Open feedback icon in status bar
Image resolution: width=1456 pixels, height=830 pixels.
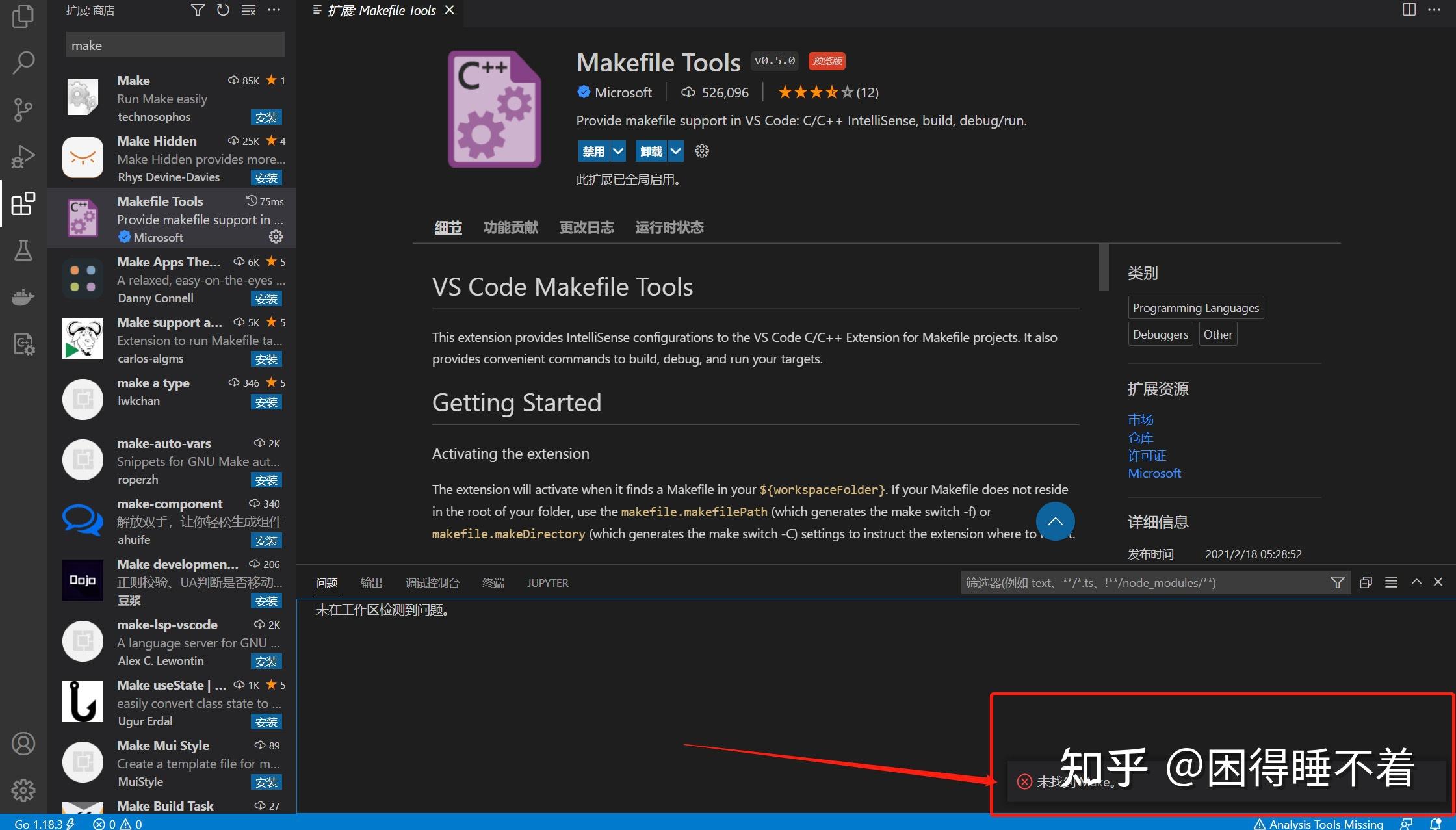[1407, 824]
